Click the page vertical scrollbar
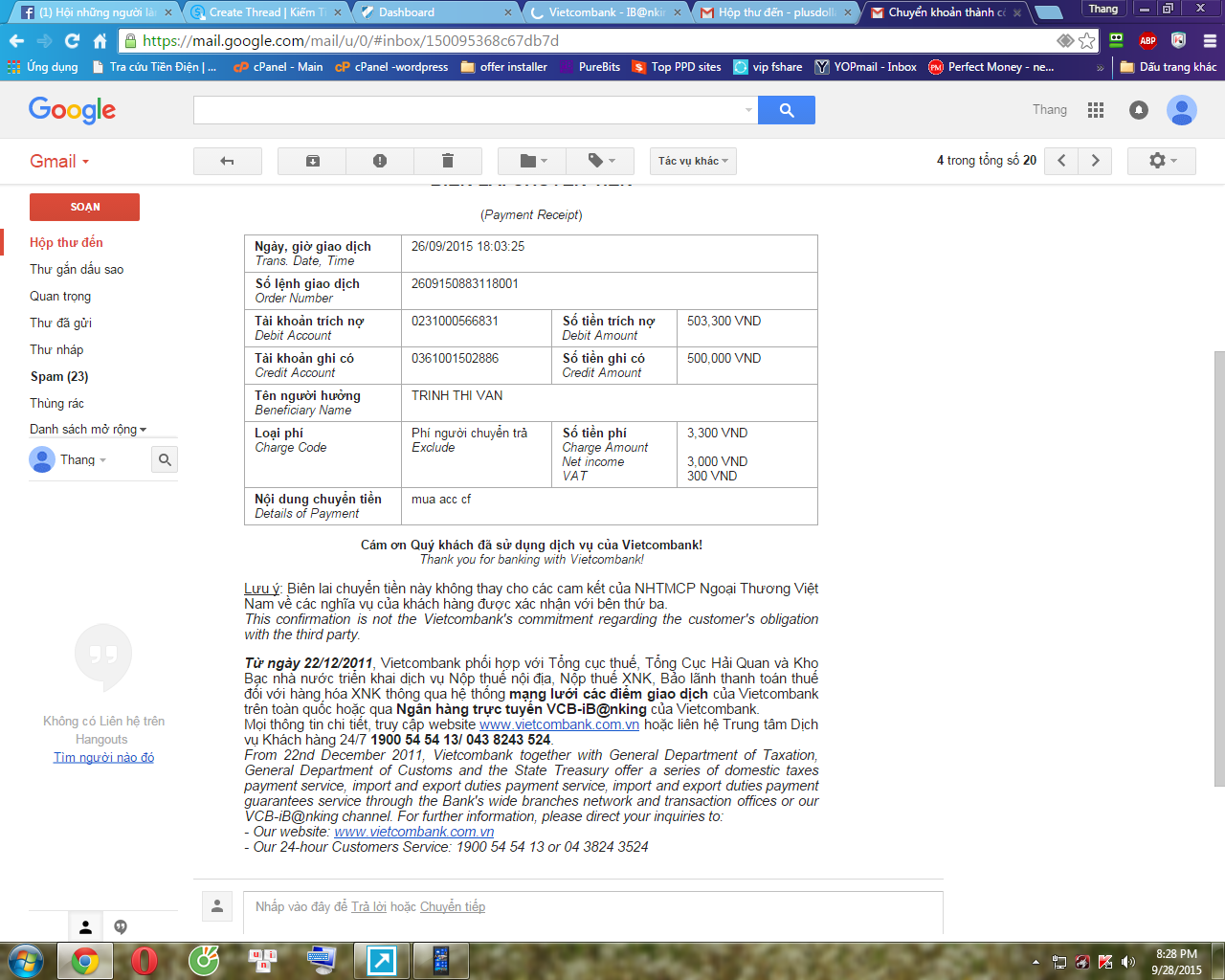This screenshot has height=980, width=1225. click(1219, 568)
